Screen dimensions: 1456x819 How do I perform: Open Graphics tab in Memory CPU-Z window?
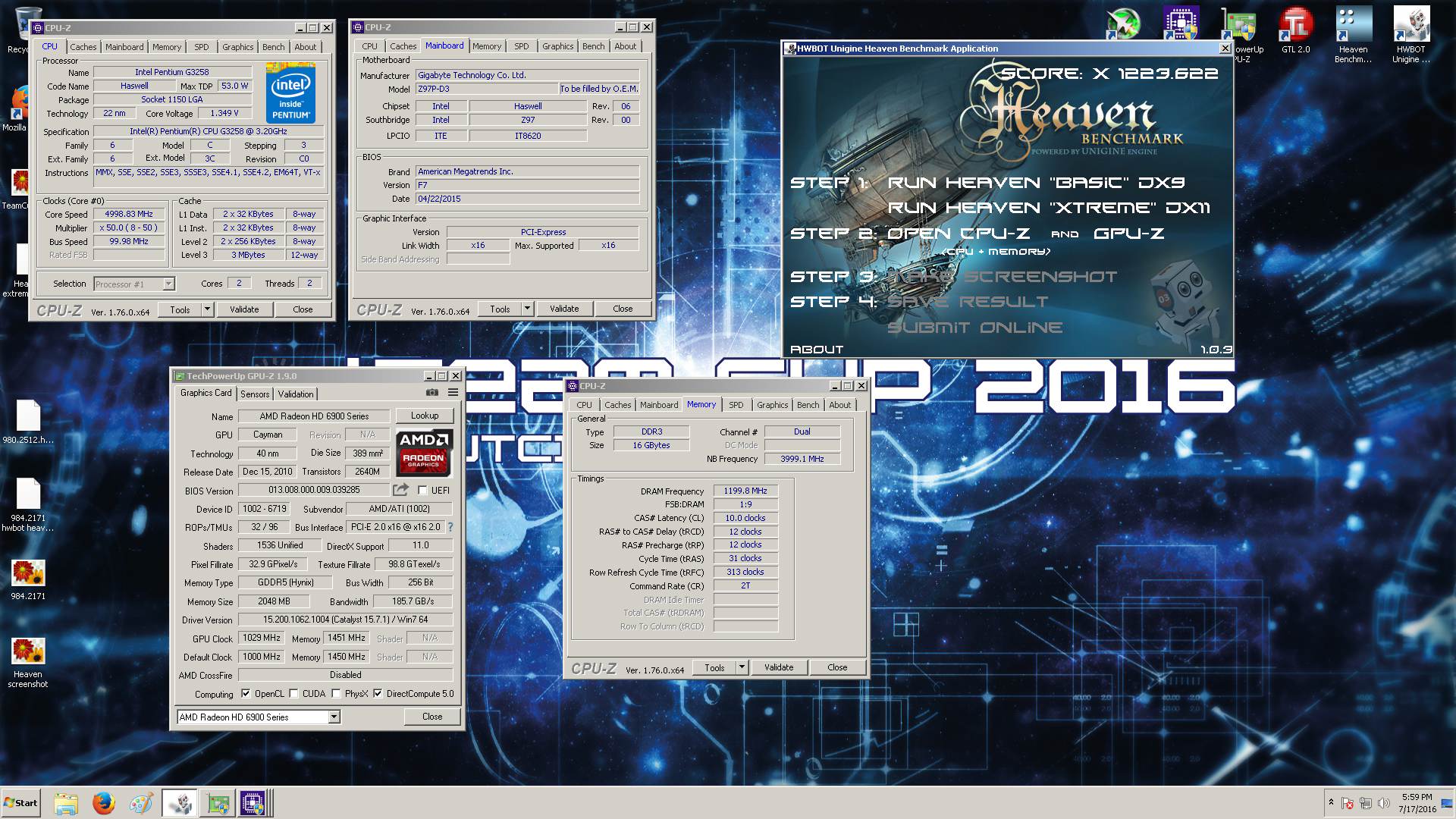click(x=773, y=405)
